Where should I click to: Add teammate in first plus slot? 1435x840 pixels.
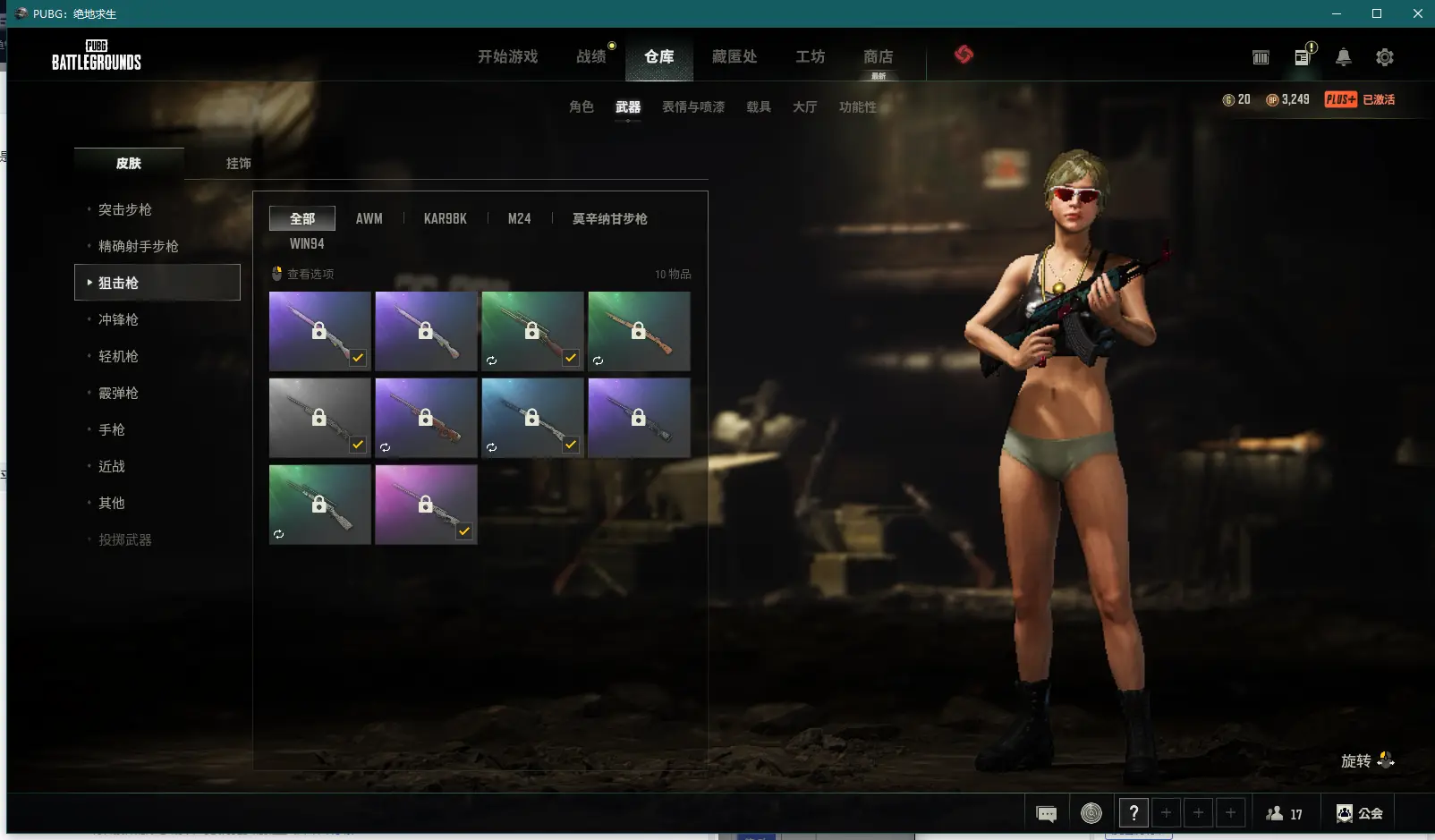point(1166,813)
